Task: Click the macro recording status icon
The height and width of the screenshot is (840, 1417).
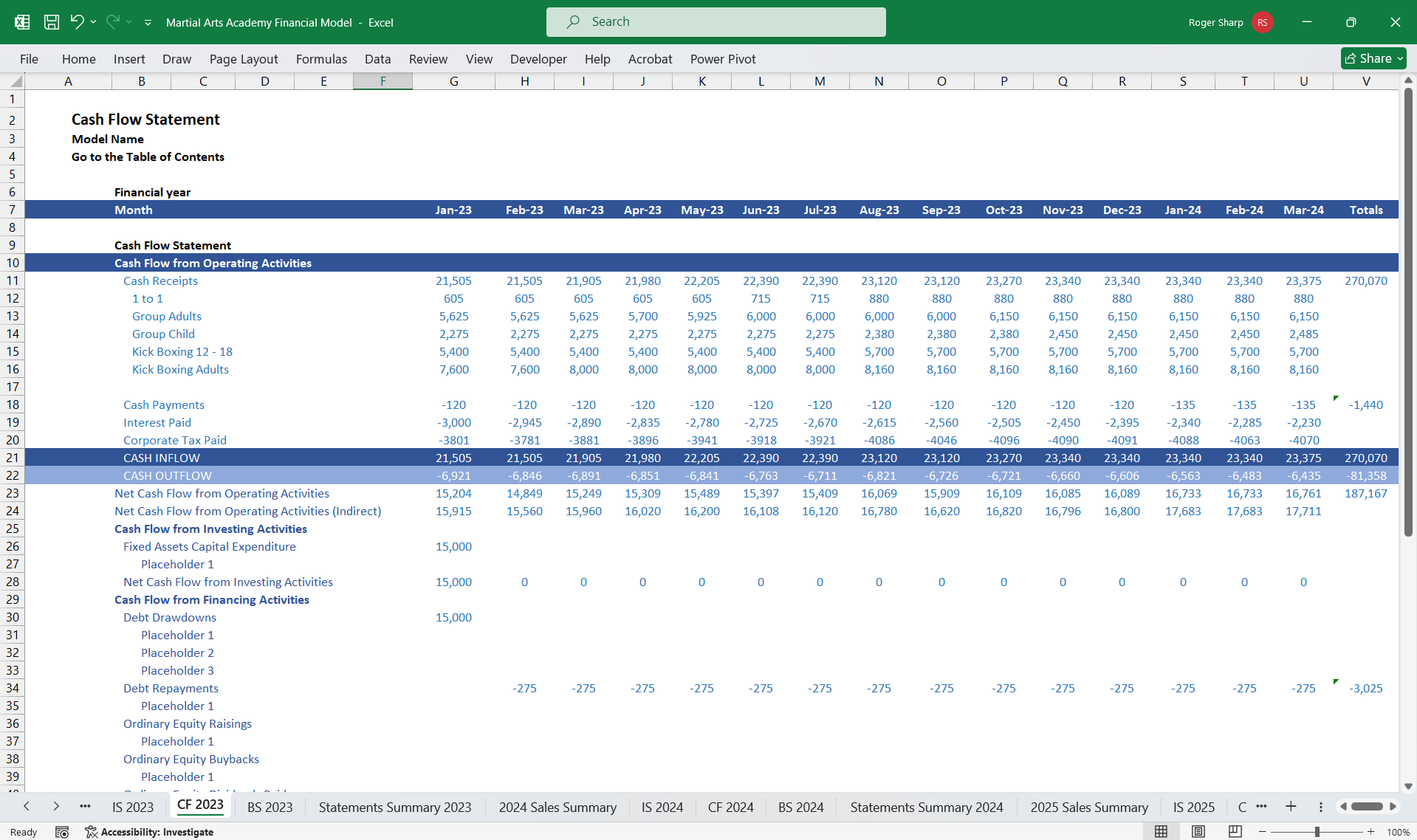Action: point(62,832)
